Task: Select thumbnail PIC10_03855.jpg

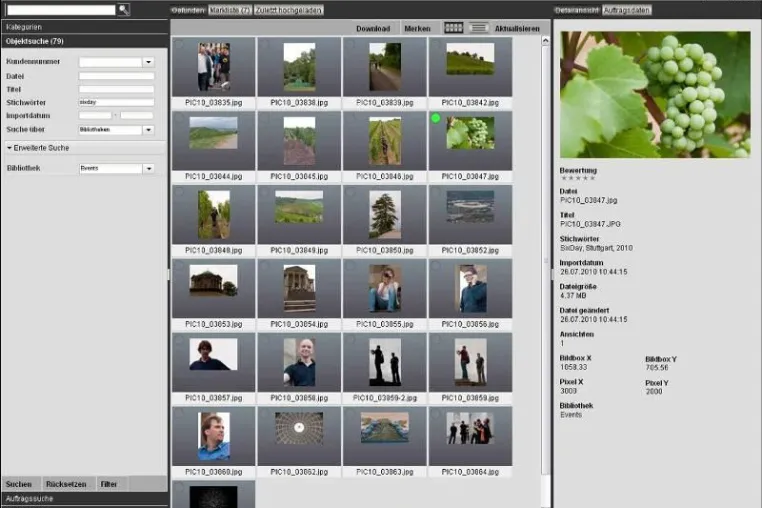Action: (385, 289)
